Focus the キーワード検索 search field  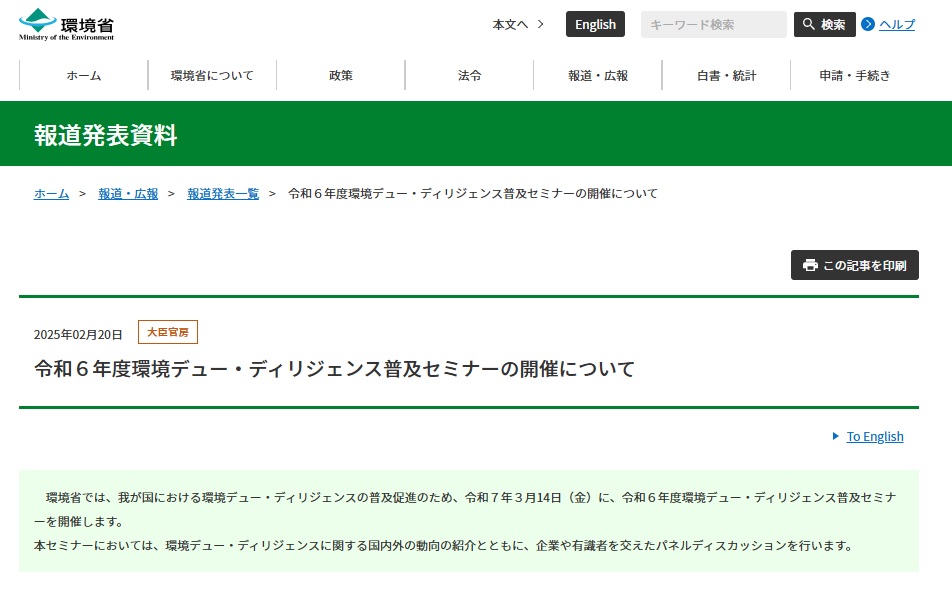point(713,24)
